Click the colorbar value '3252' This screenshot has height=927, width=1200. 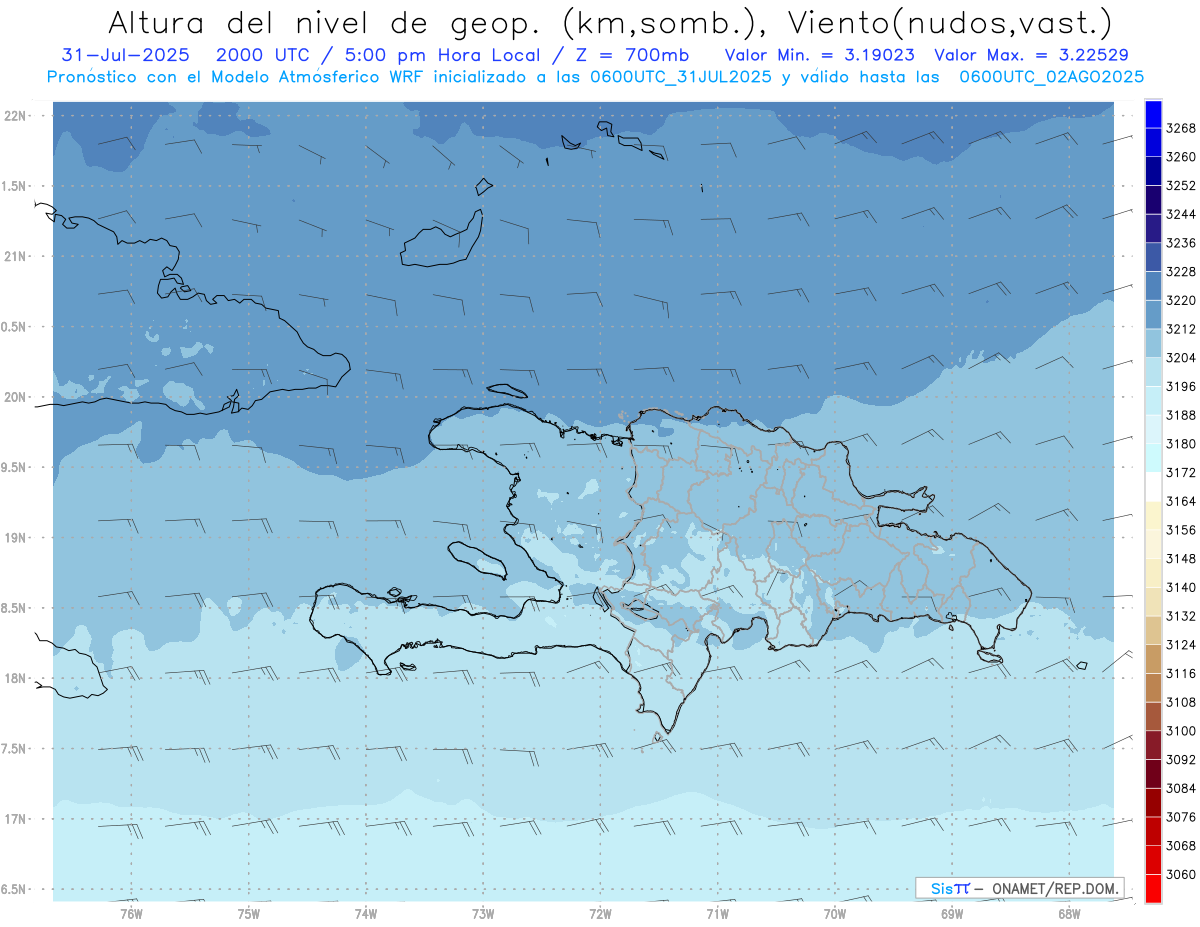(x=1181, y=186)
